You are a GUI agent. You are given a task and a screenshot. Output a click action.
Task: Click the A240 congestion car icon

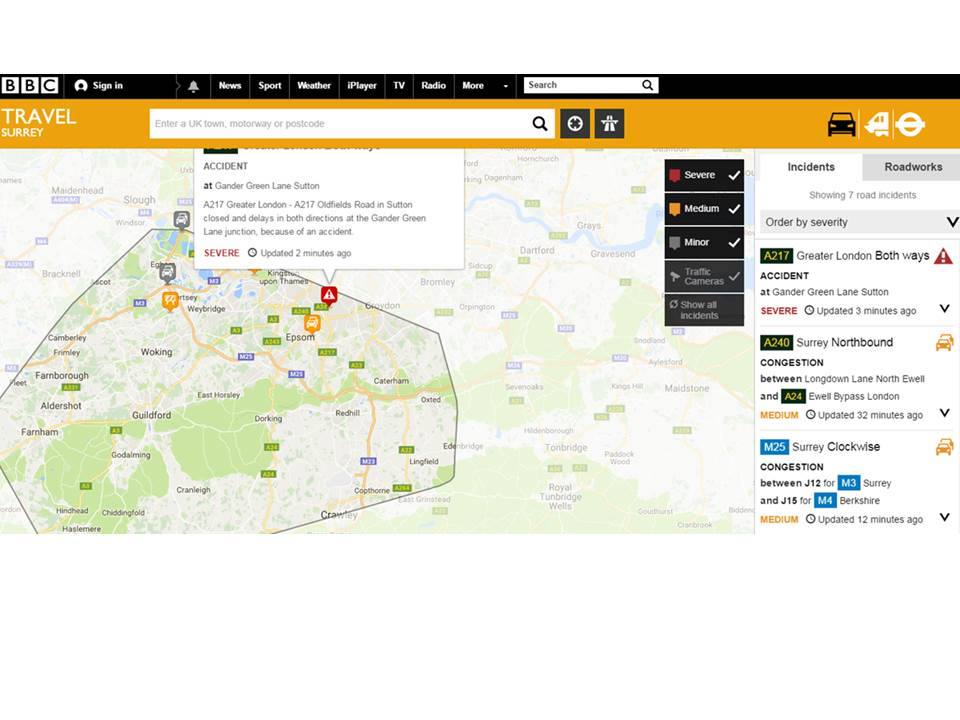pos(945,342)
